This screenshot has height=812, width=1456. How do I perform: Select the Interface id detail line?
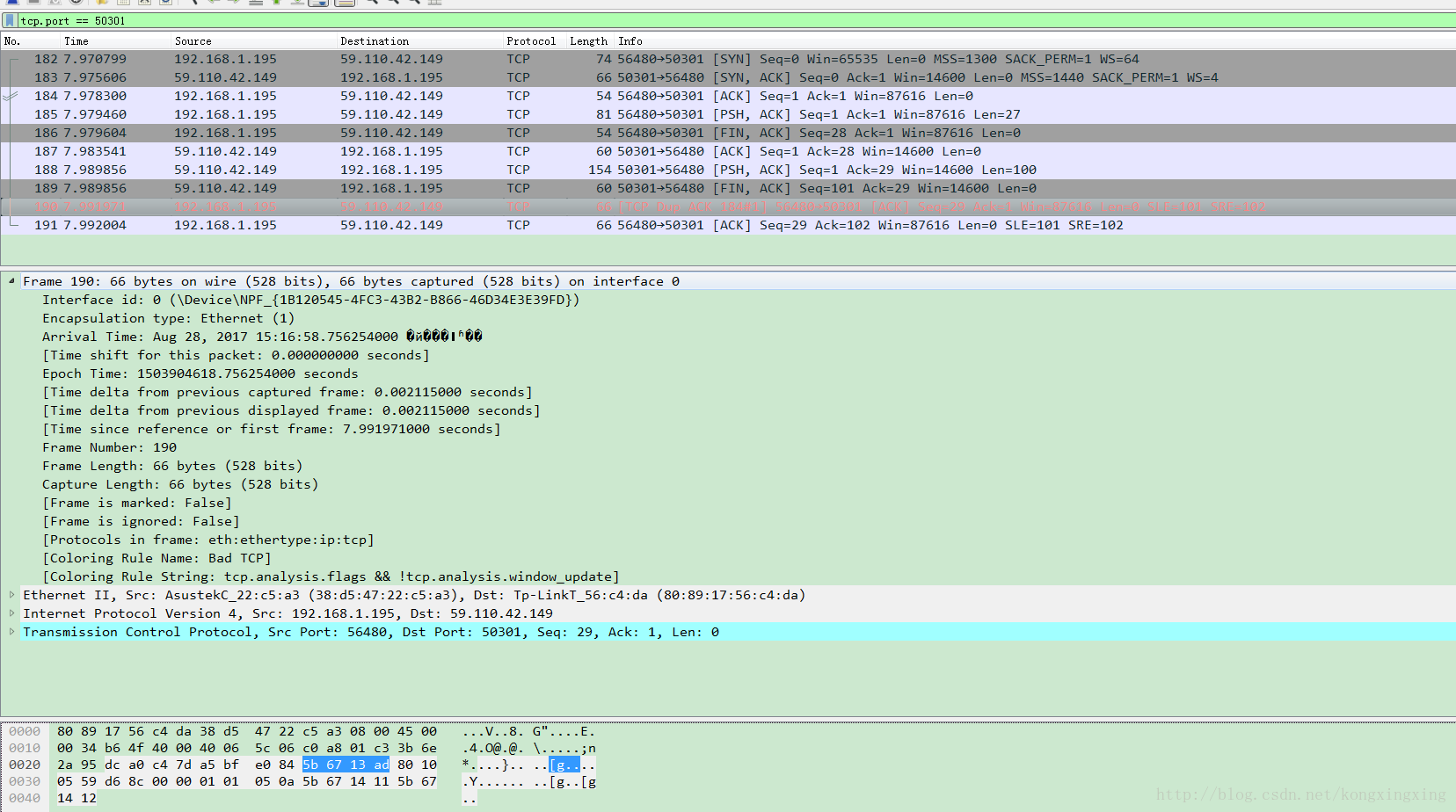311,300
